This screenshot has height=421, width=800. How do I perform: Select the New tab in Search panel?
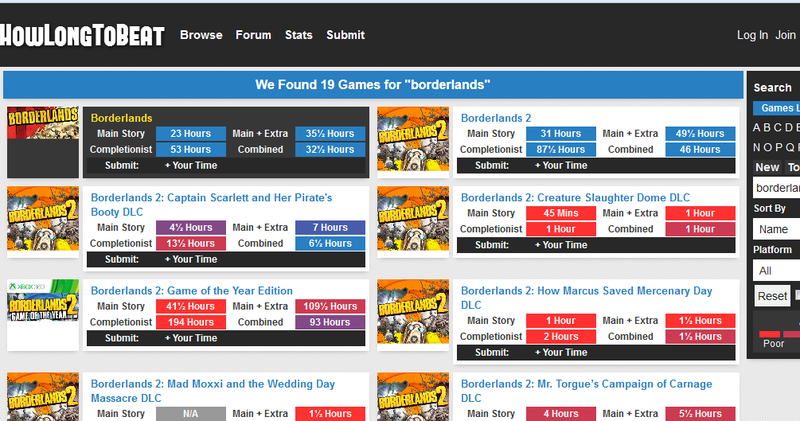click(x=767, y=167)
